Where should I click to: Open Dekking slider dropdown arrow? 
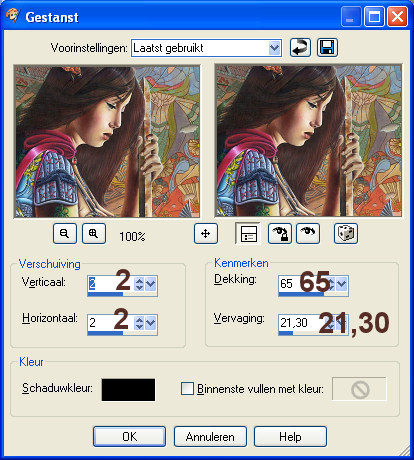coord(341,284)
